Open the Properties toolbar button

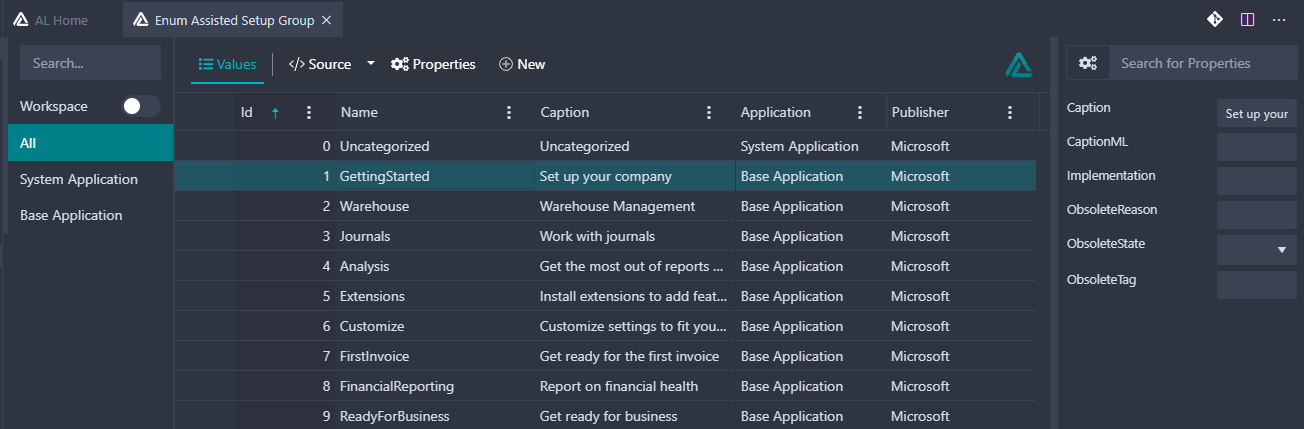click(x=433, y=64)
